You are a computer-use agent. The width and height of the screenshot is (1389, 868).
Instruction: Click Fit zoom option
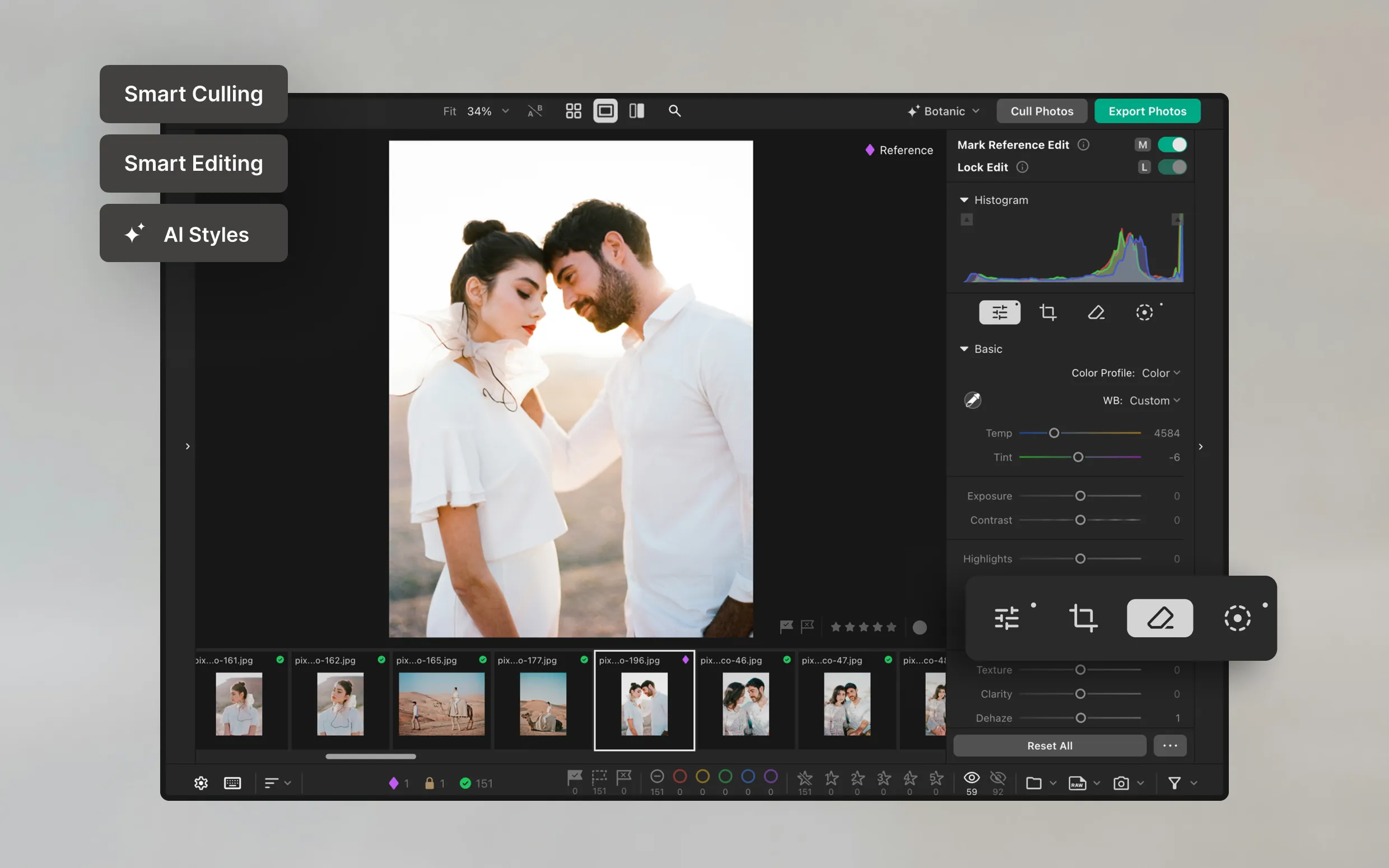click(x=449, y=111)
